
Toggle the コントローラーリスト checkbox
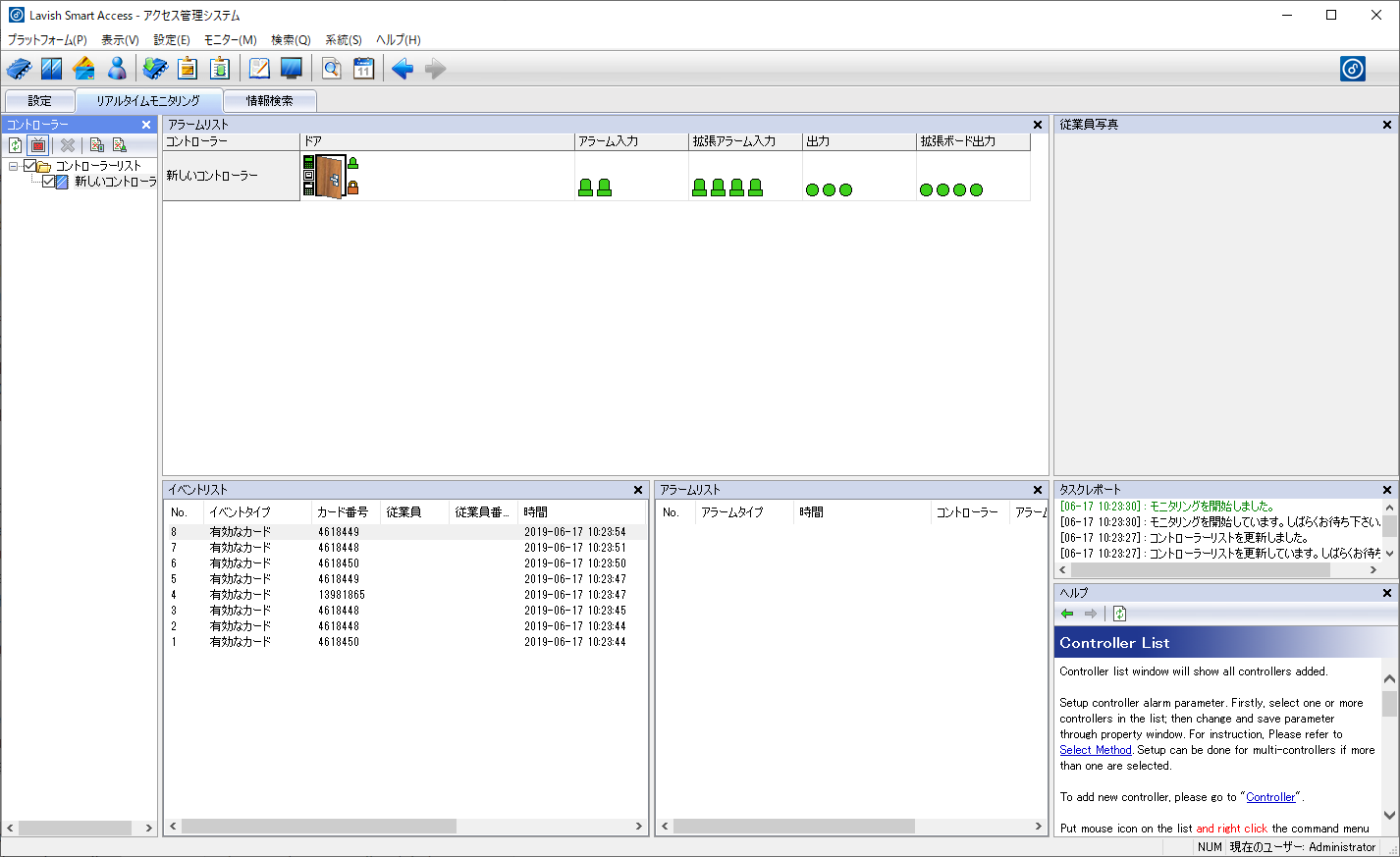coord(30,166)
